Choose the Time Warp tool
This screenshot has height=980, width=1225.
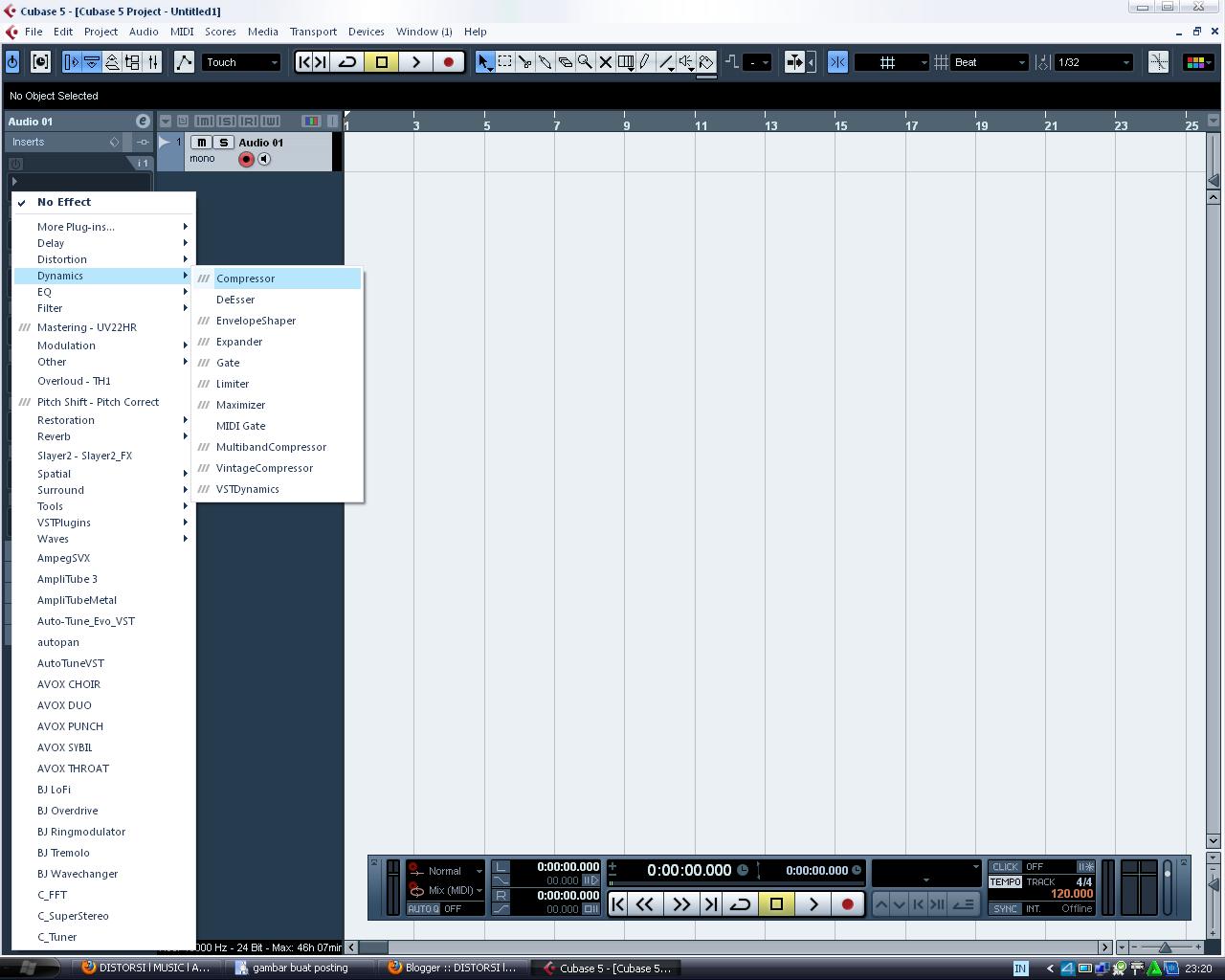pos(625,62)
